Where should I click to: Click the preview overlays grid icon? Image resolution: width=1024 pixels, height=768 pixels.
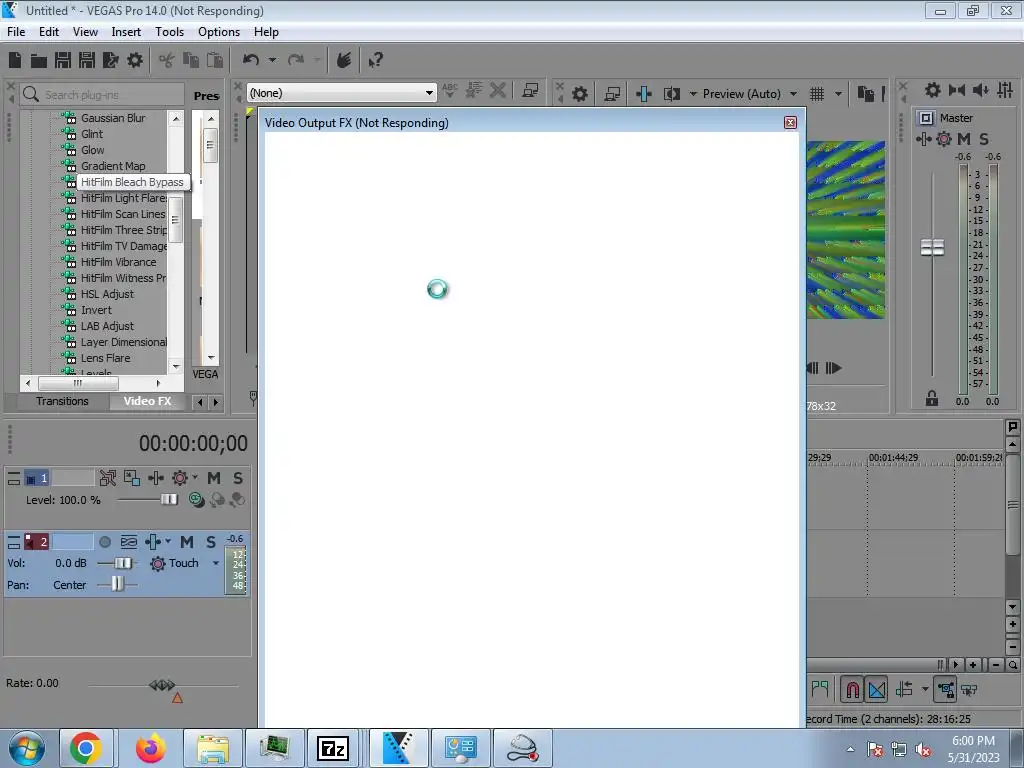816,94
